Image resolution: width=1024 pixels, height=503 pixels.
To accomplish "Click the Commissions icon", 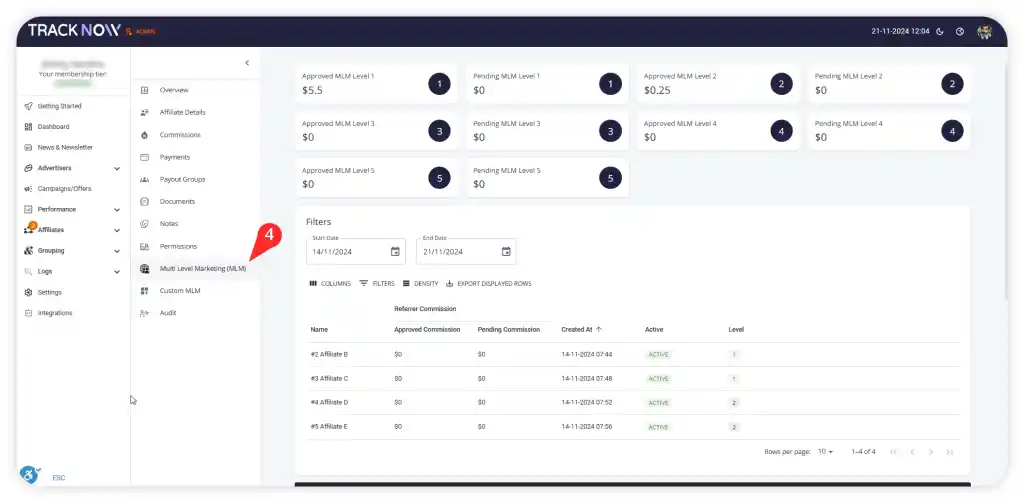I will pos(145,135).
